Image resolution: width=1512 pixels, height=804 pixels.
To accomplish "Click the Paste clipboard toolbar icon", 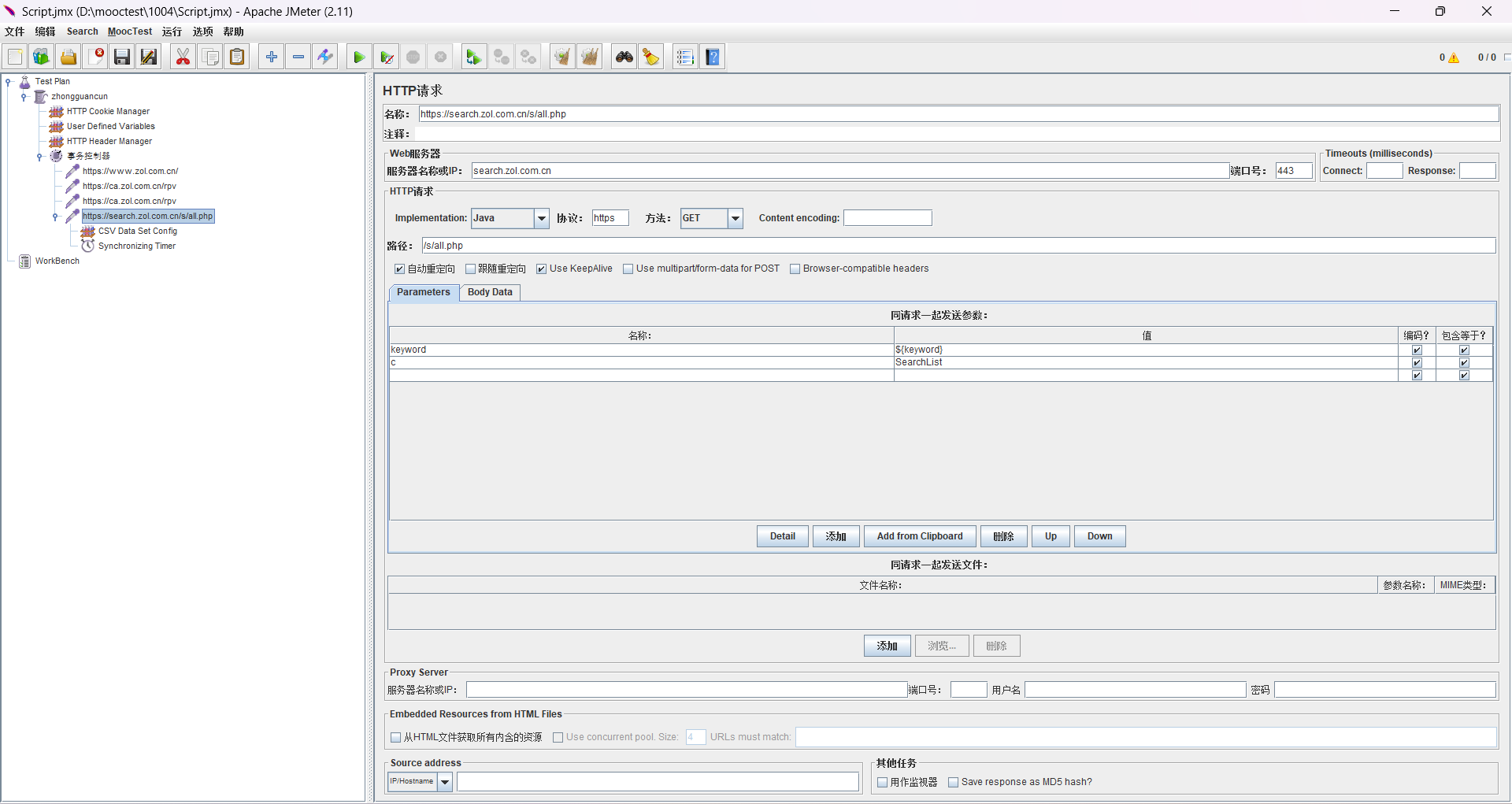I will coord(237,57).
